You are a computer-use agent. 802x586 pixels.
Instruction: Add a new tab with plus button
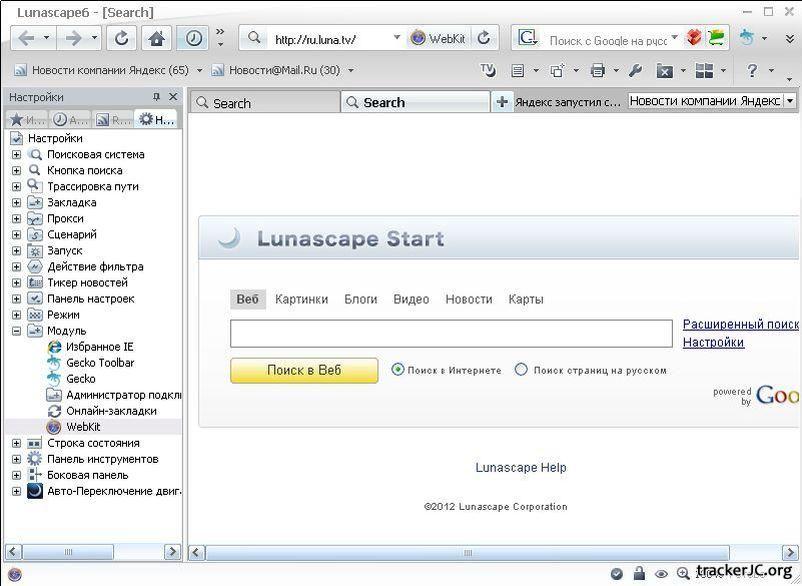(x=502, y=102)
